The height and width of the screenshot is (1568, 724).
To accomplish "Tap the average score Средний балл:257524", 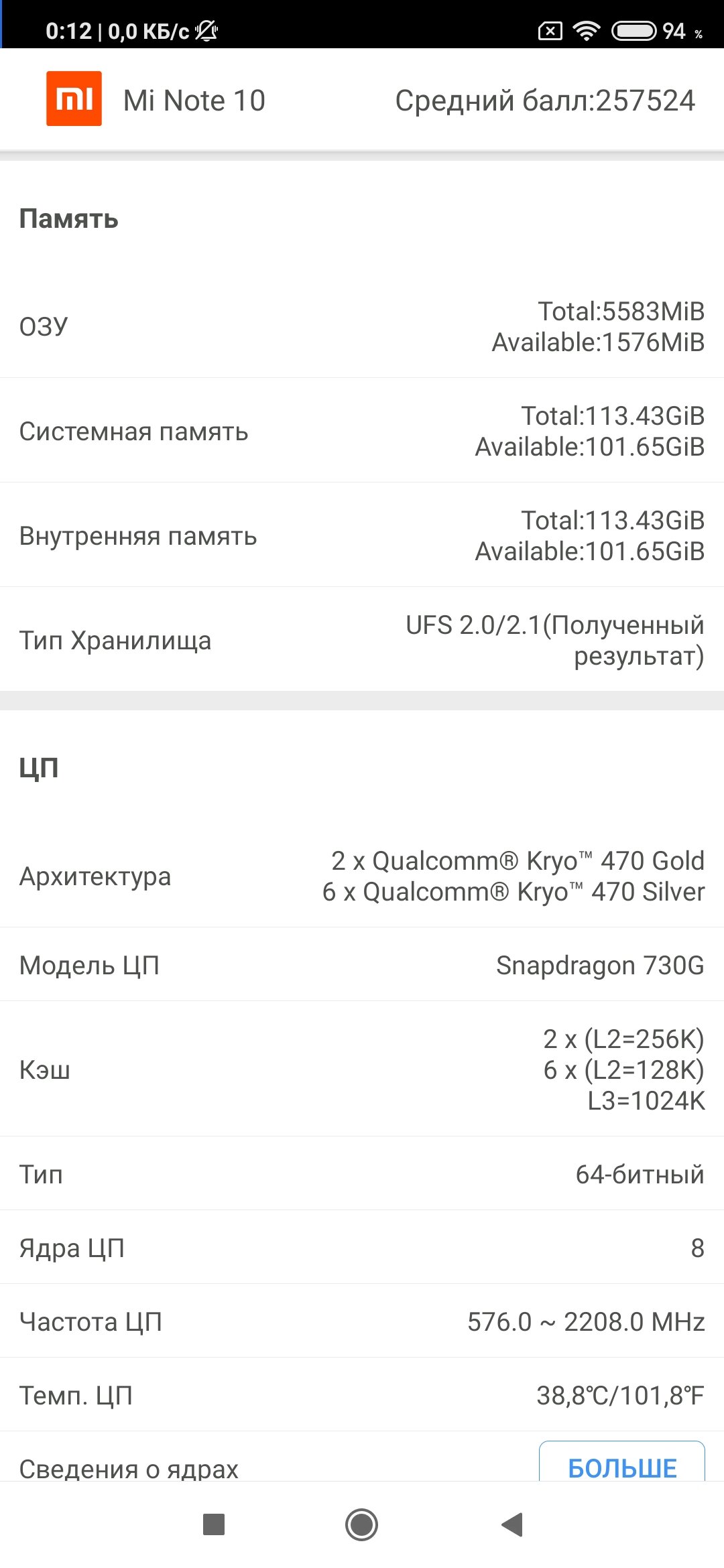I will click(x=545, y=101).
